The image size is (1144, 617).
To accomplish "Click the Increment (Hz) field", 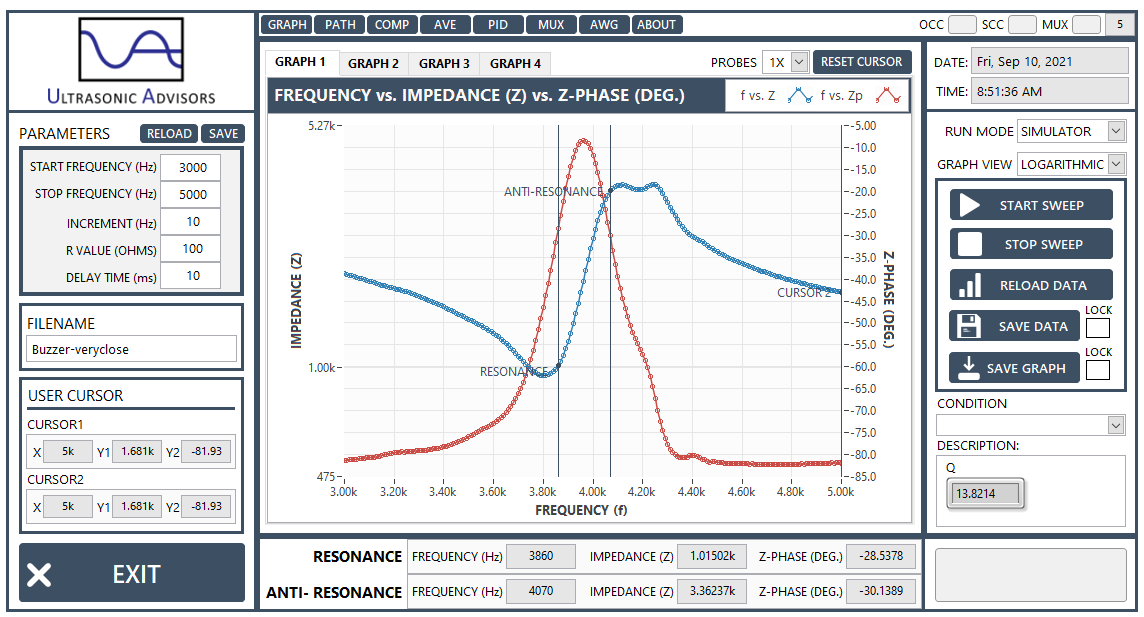I will [190, 222].
